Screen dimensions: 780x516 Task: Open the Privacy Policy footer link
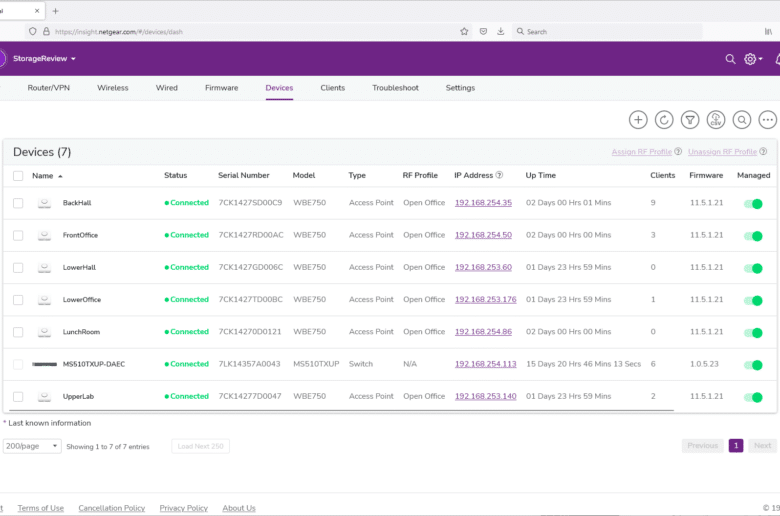click(184, 508)
